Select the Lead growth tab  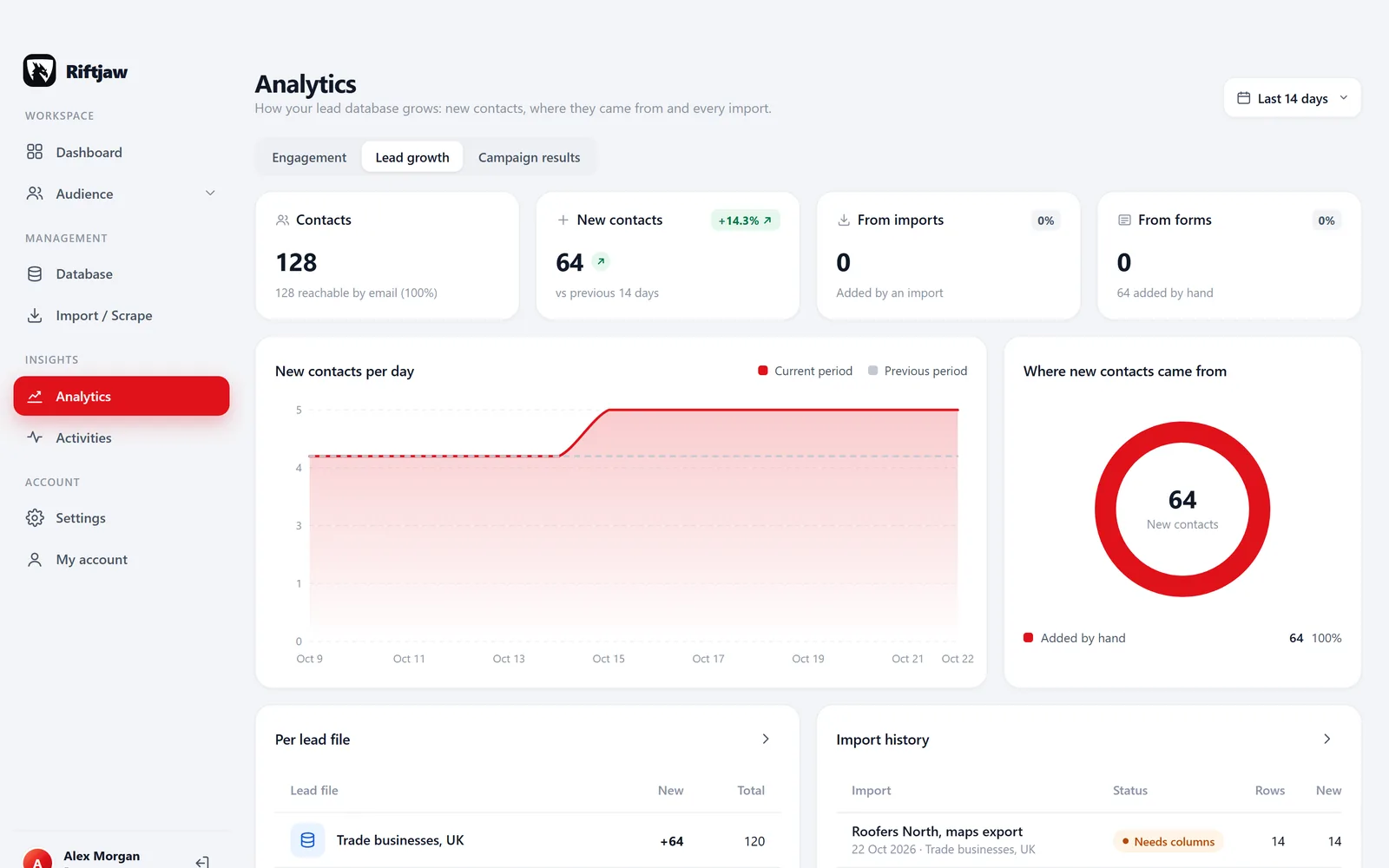pos(412,157)
